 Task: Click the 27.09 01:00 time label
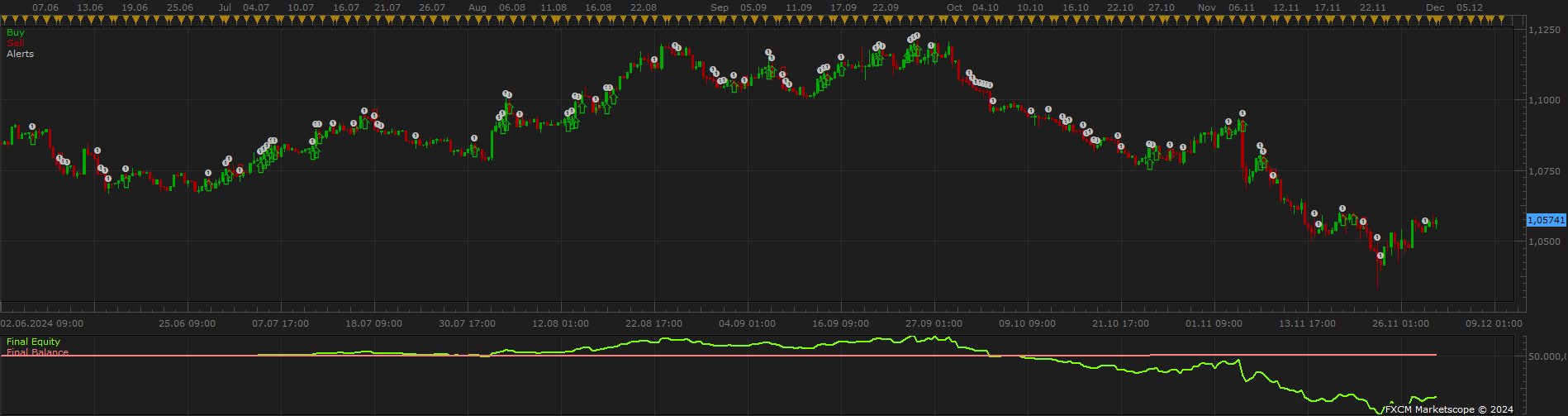tap(934, 323)
